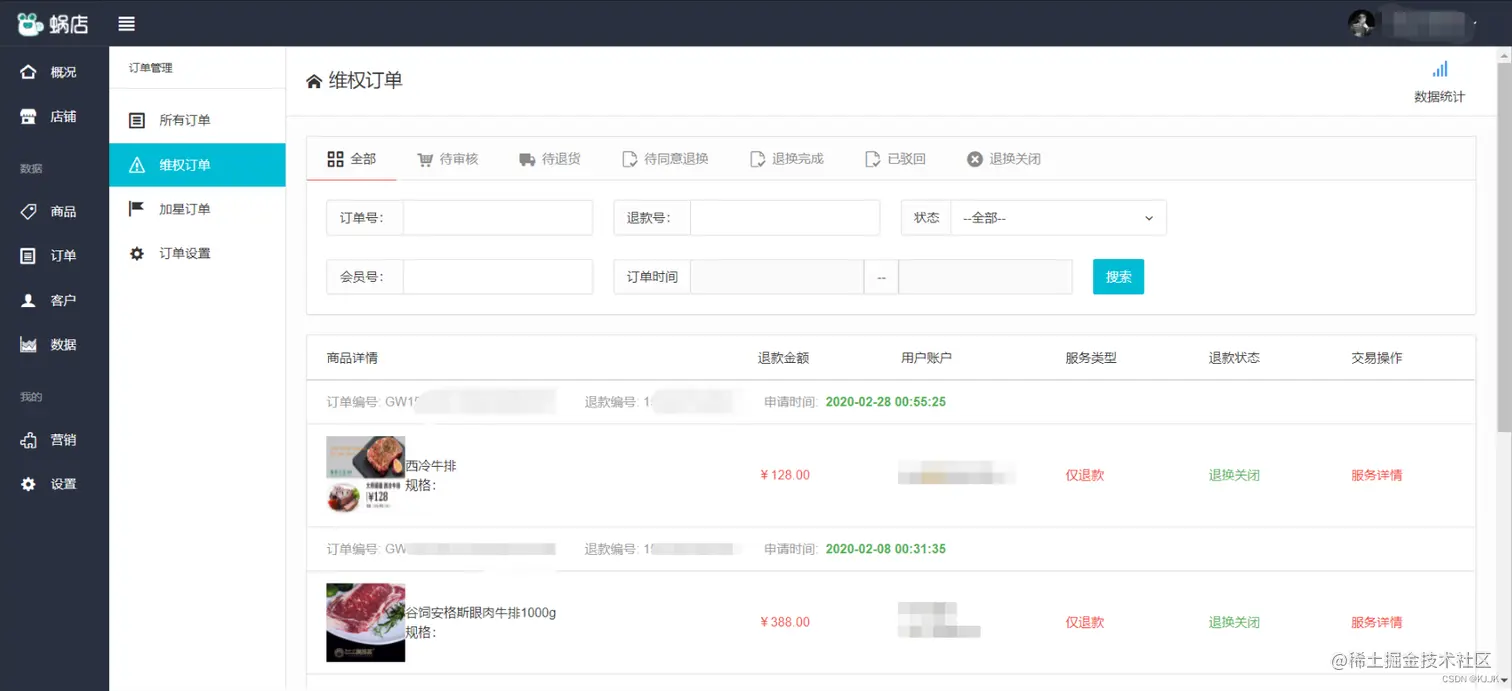The height and width of the screenshot is (691, 1512).
Task: Click the 退款金额 column header
Action: [x=783, y=358]
